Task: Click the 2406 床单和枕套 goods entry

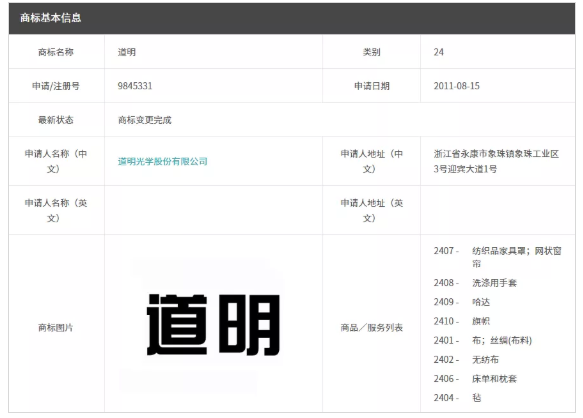Action: (x=475, y=379)
